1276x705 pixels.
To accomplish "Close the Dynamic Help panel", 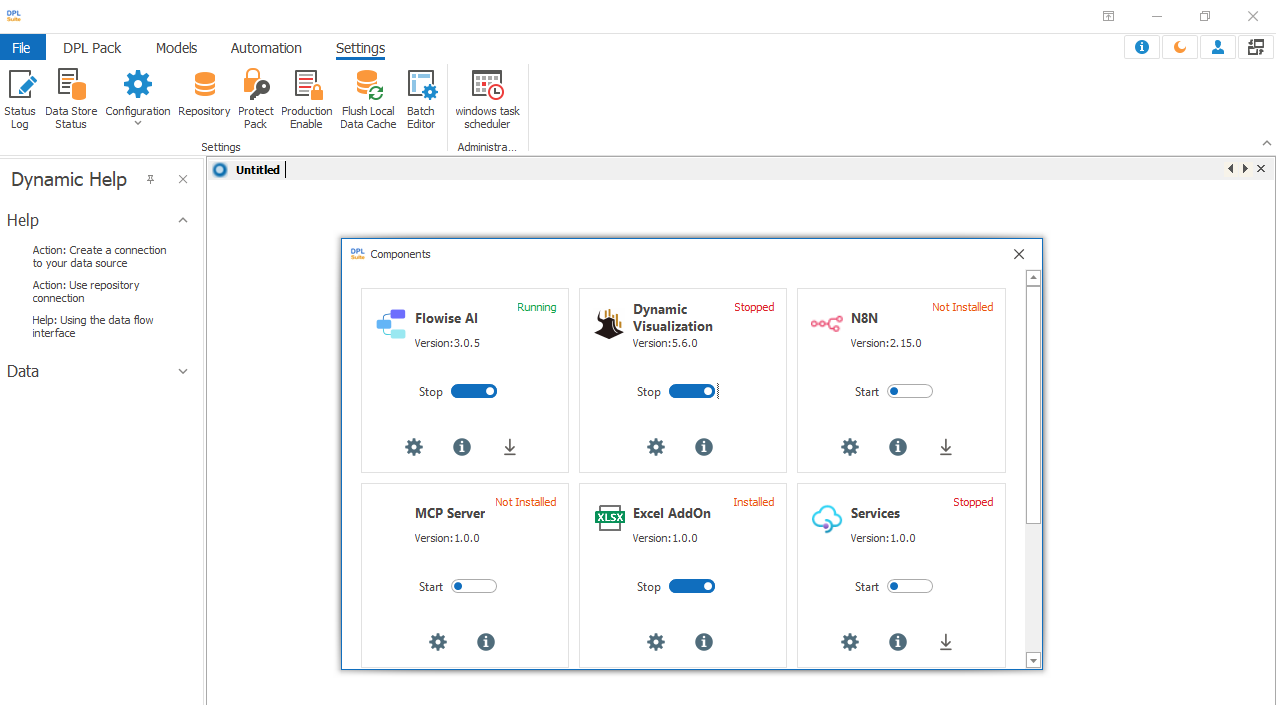I will click(x=183, y=179).
